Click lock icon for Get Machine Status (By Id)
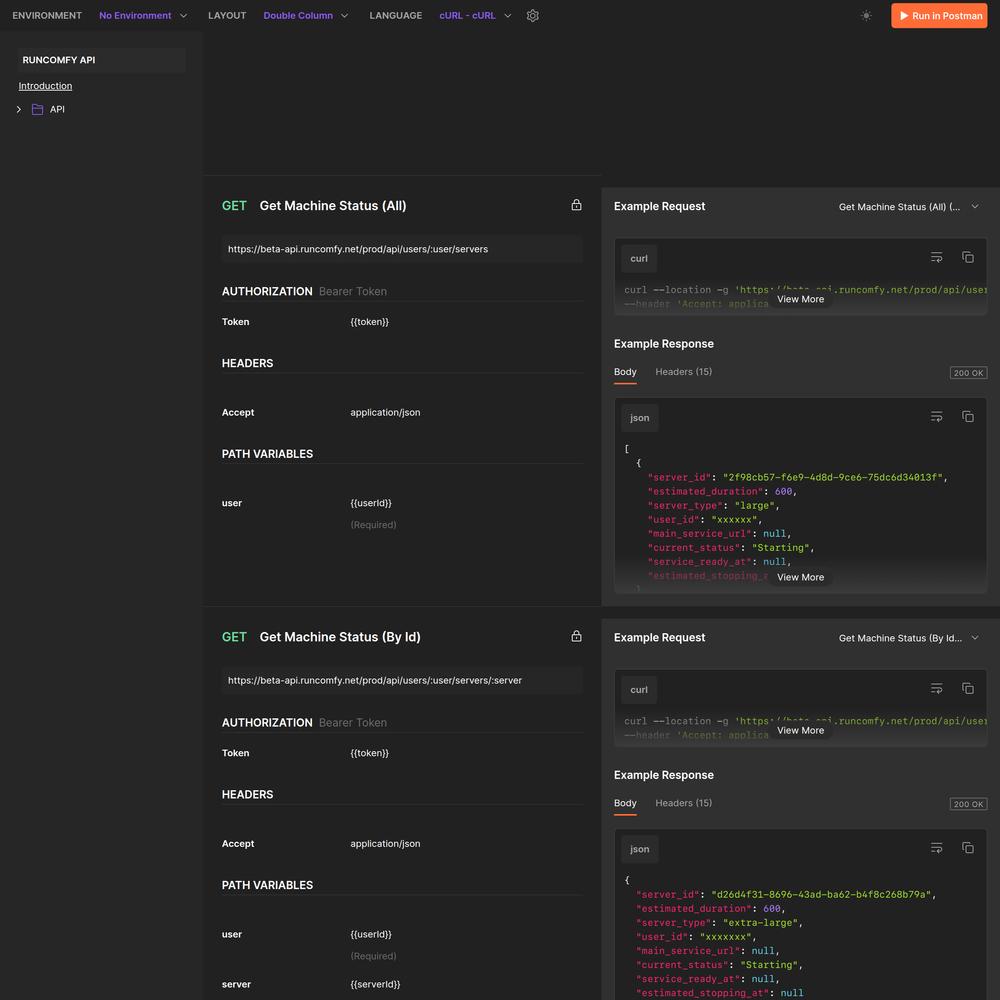The image size is (1000, 1000). click(576, 636)
